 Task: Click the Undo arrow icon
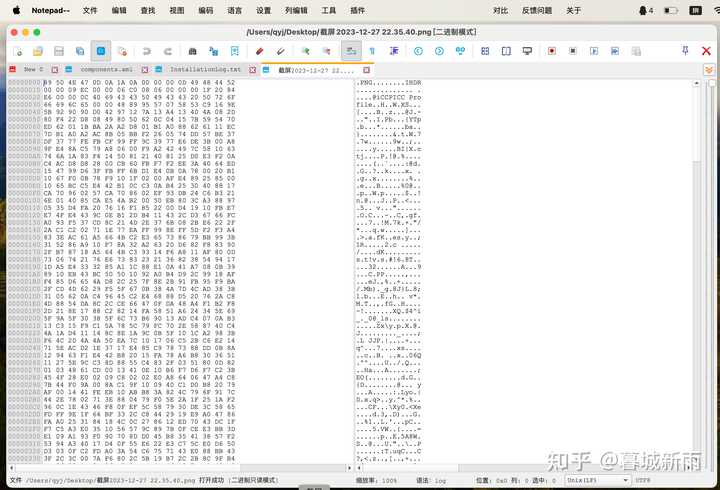coord(146,51)
